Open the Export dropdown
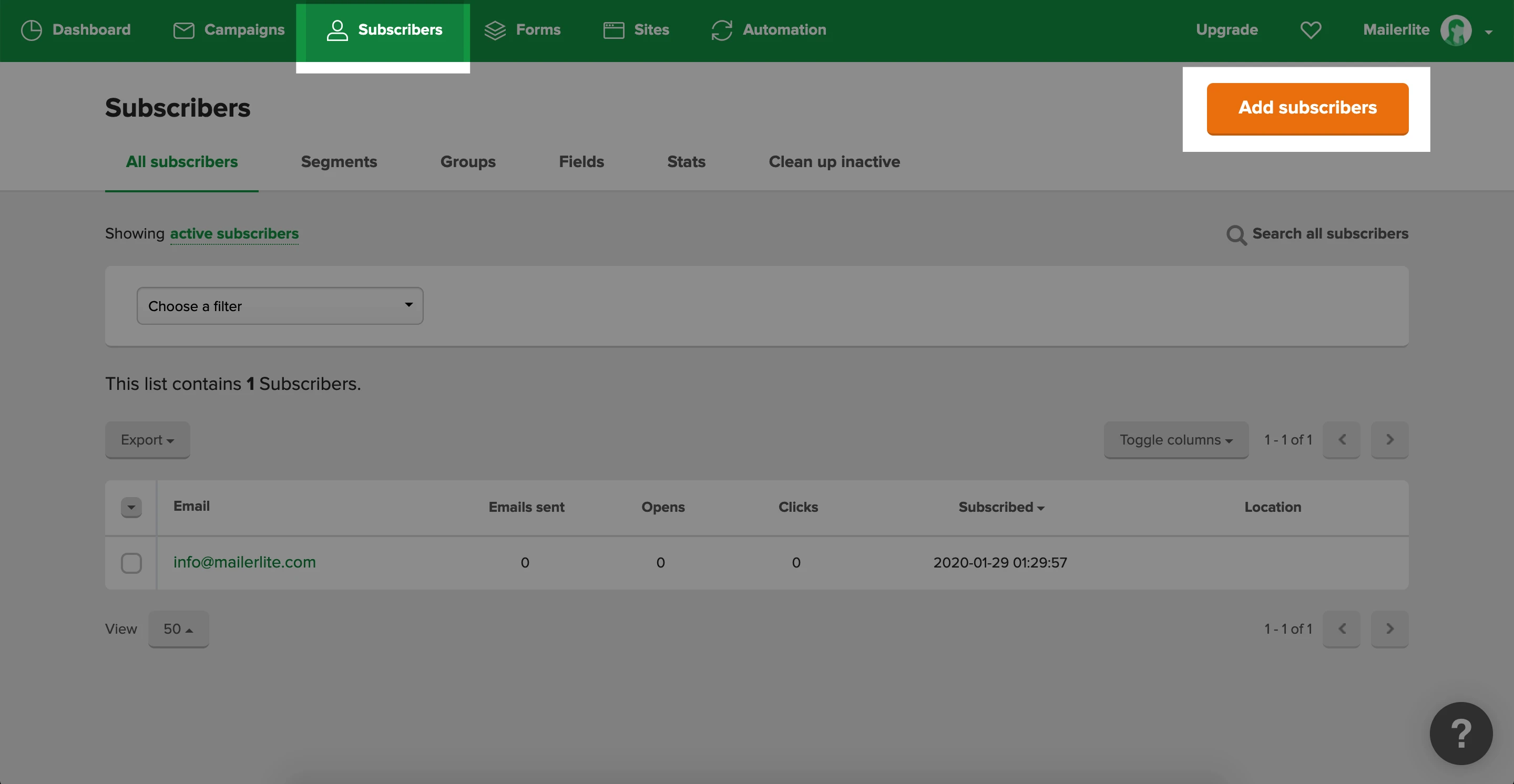Viewport: 1514px width, 784px height. pos(147,440)
